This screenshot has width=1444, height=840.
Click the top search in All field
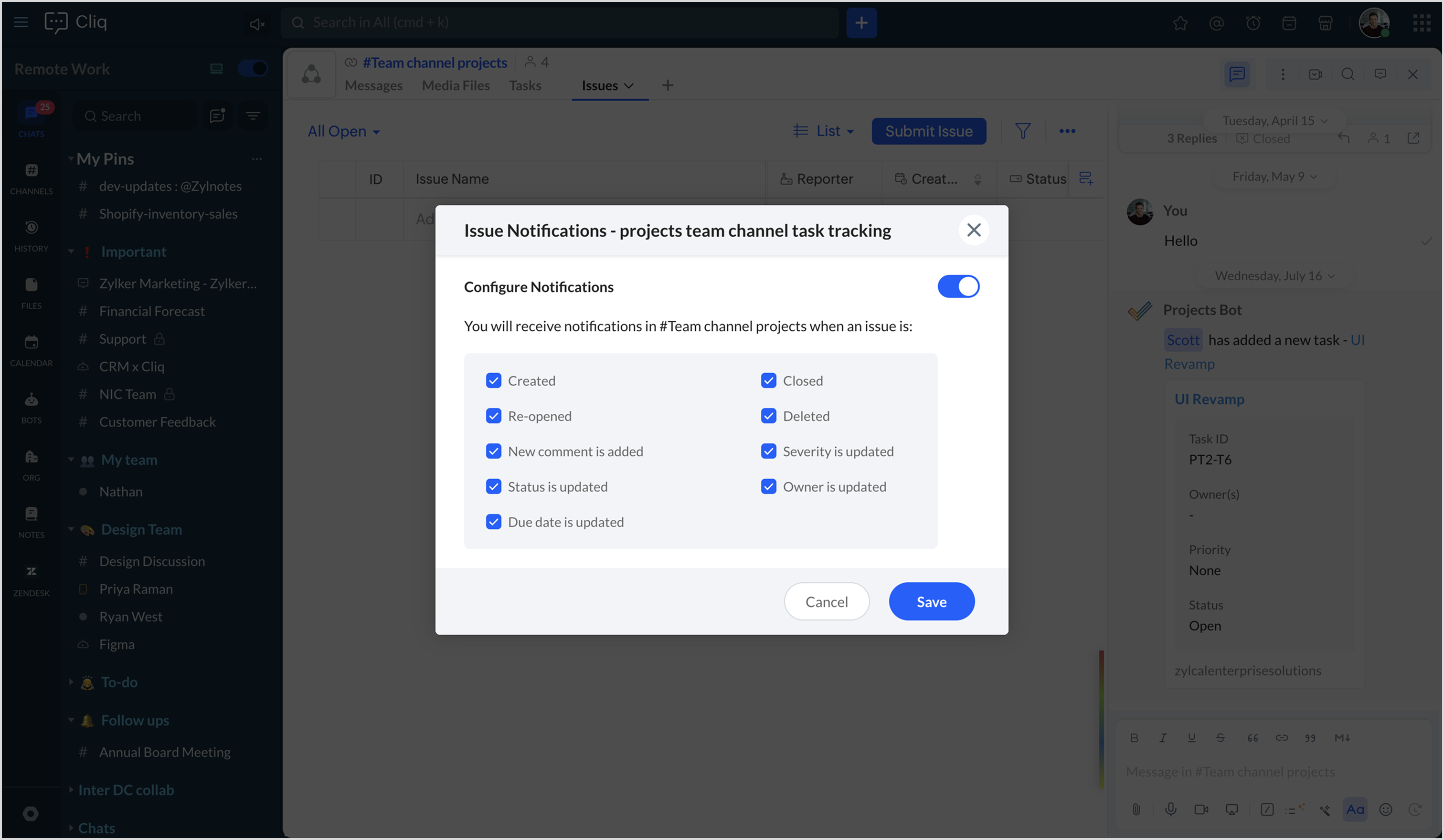[x=559, y=22]
